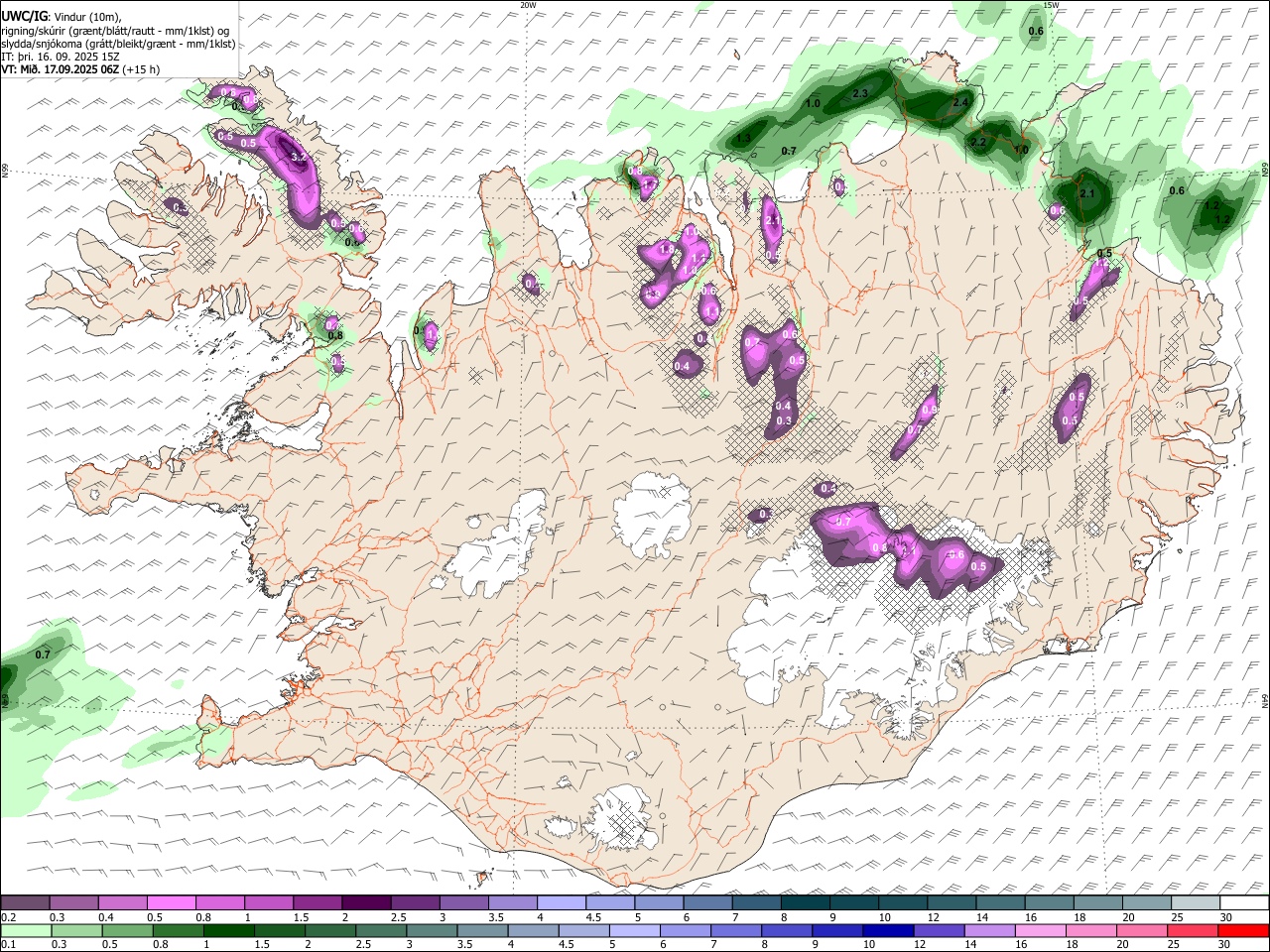Click the top-row lavender swatch starting at 4

point(562,903)
